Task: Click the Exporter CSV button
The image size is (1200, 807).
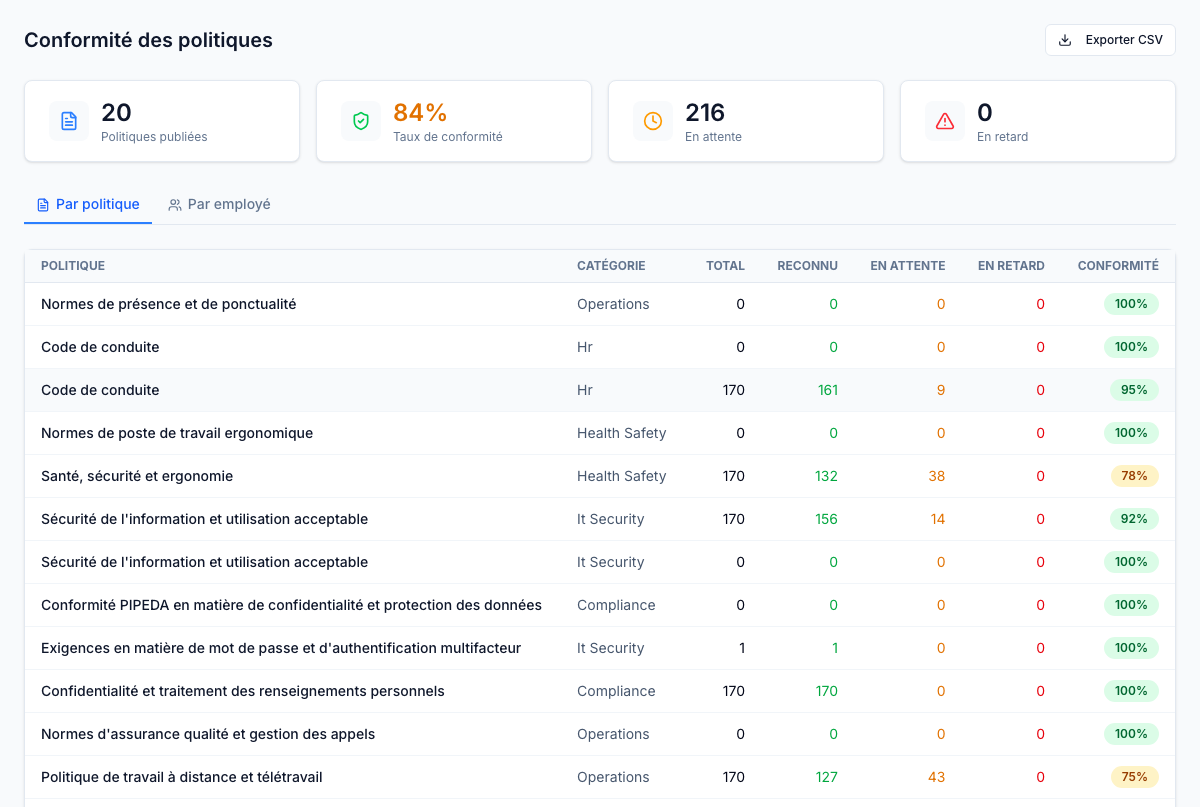Action: coord(1110,40)
